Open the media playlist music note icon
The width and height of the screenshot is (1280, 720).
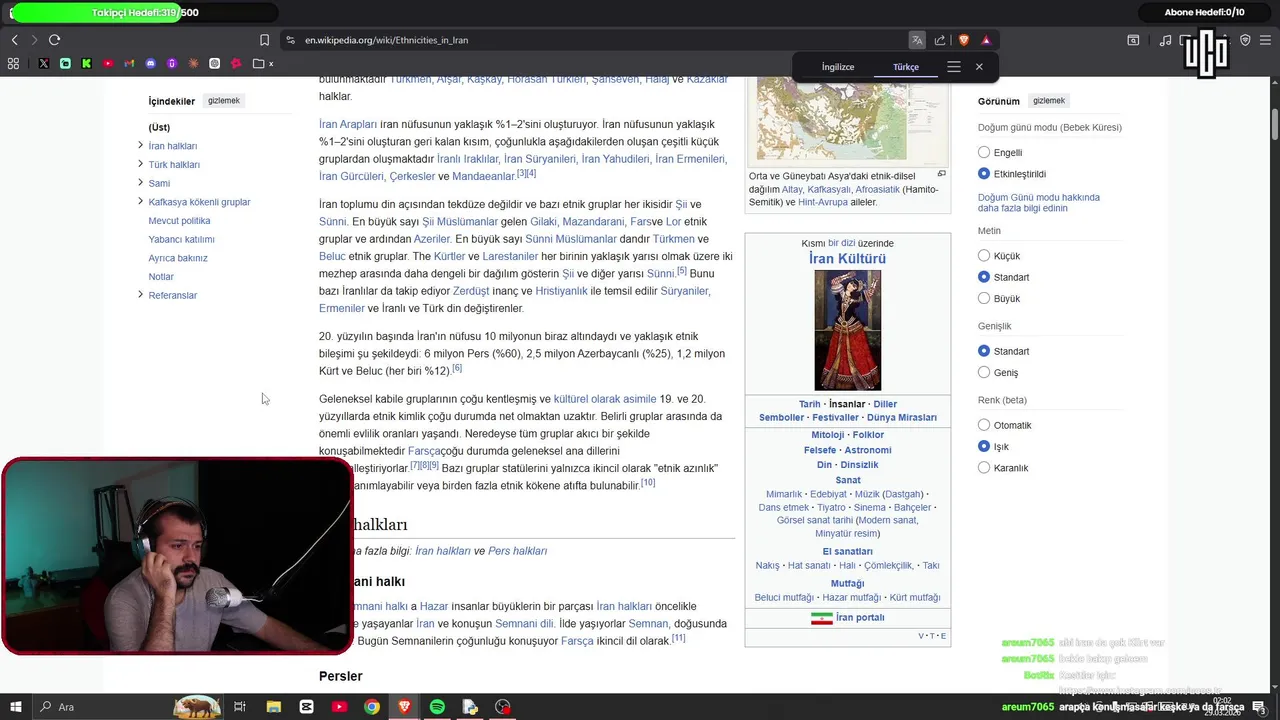1165,40
